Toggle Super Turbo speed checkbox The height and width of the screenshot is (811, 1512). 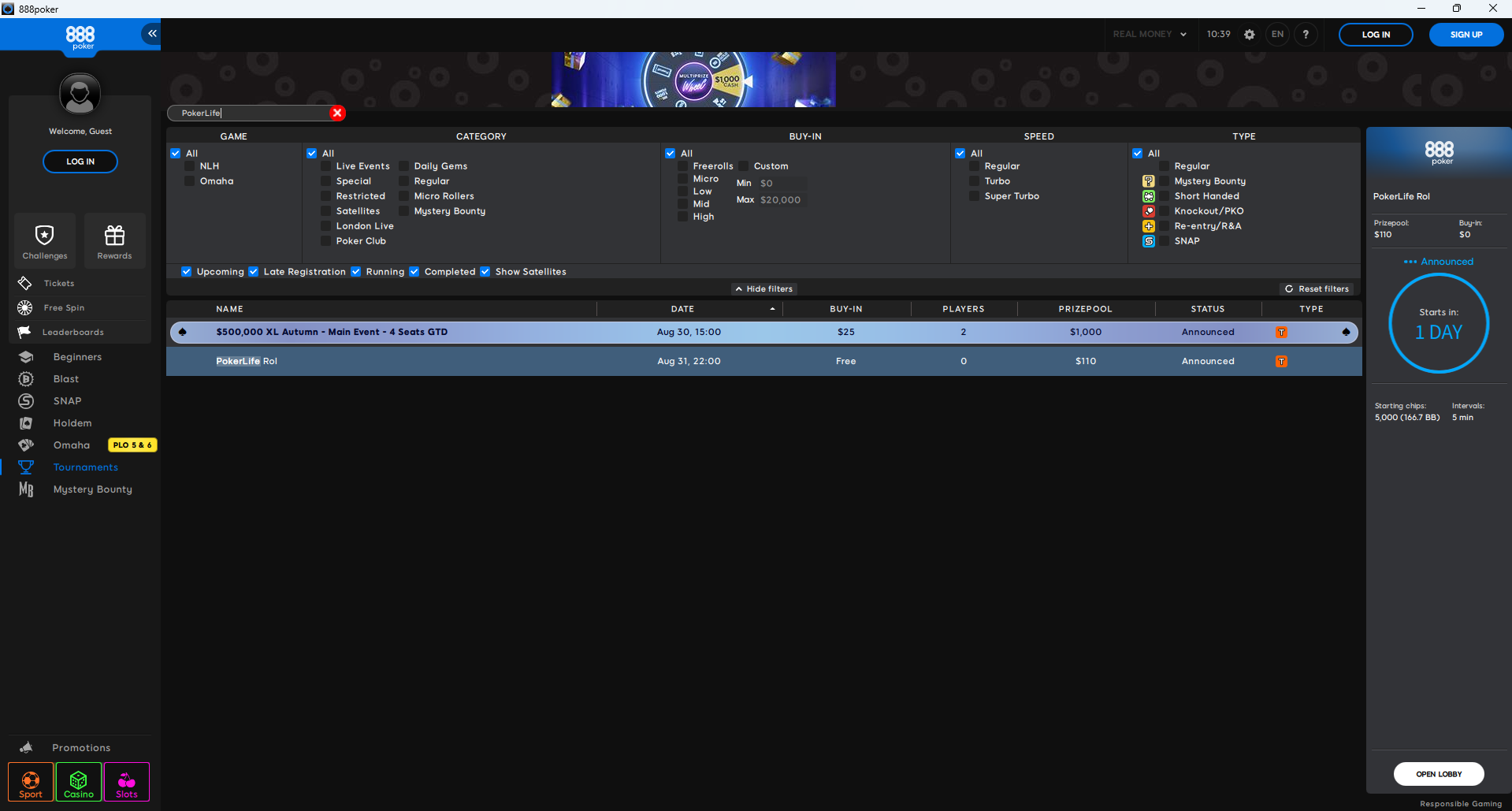click(975, 196)
